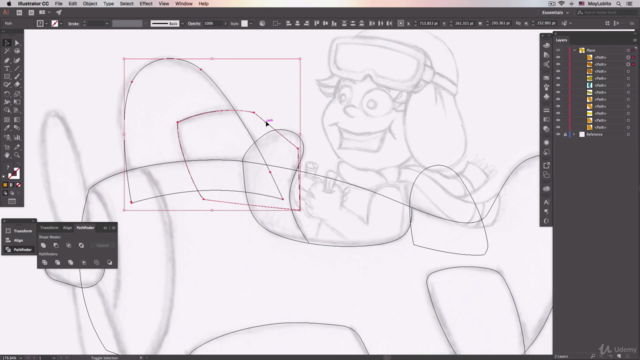
Task: Set paint mode to None in toolbox
Action: click(x=18, y=185)
